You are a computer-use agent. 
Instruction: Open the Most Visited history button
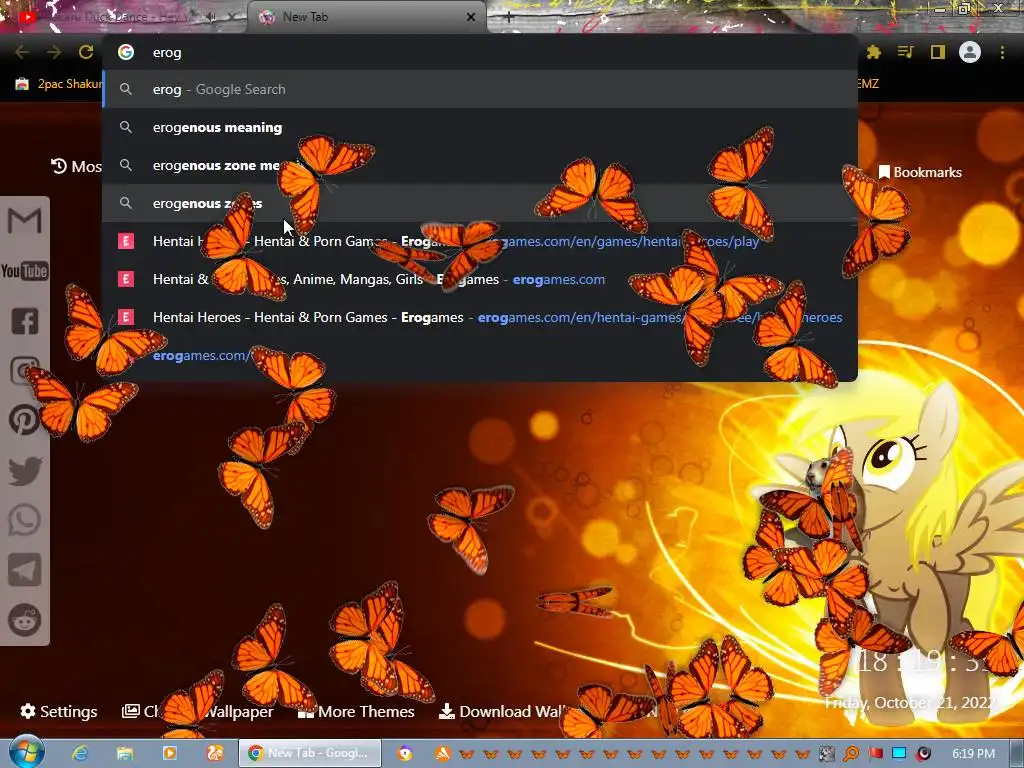(76, 167)
